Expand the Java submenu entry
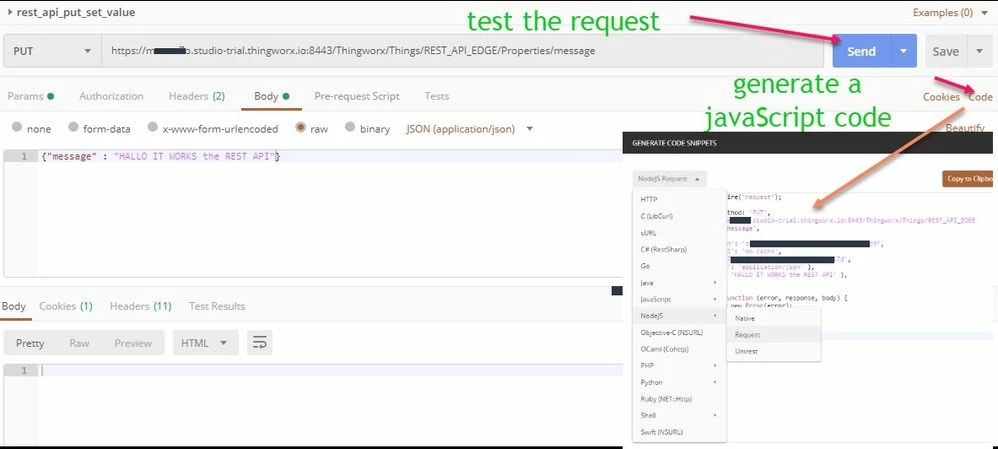 [x=679, y=283]
